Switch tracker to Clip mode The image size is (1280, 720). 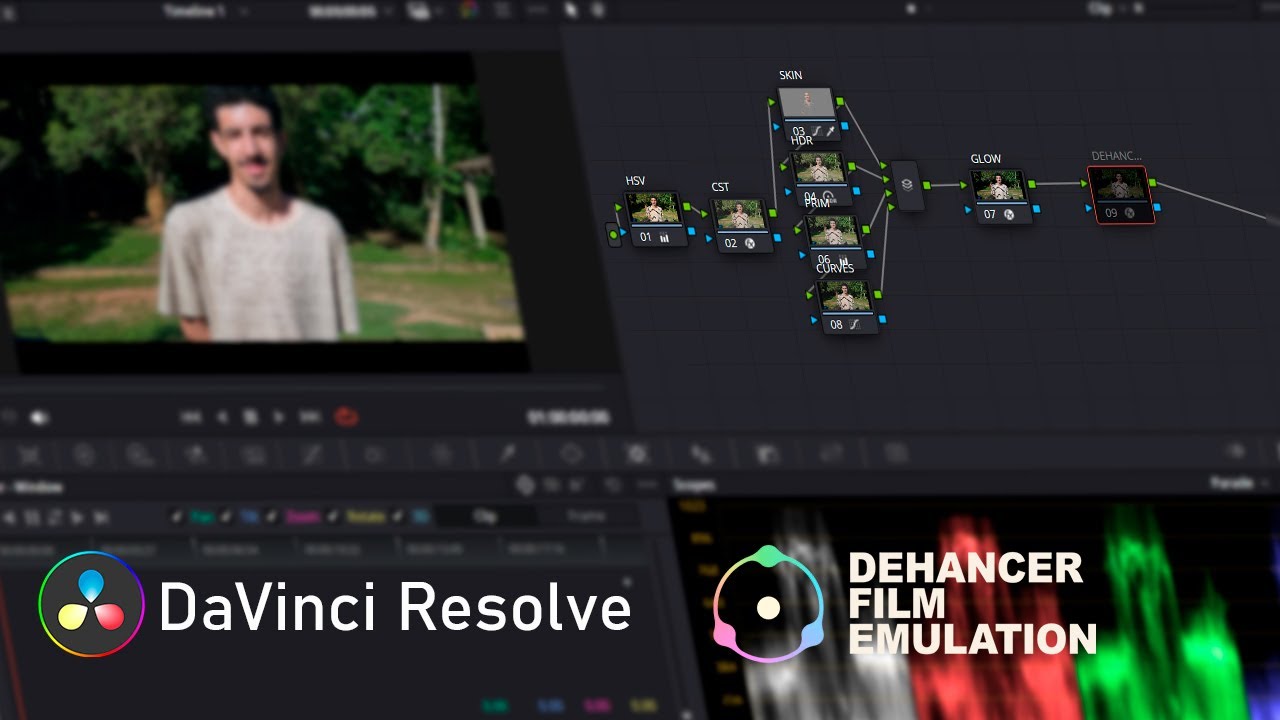[x=485, y=517]
